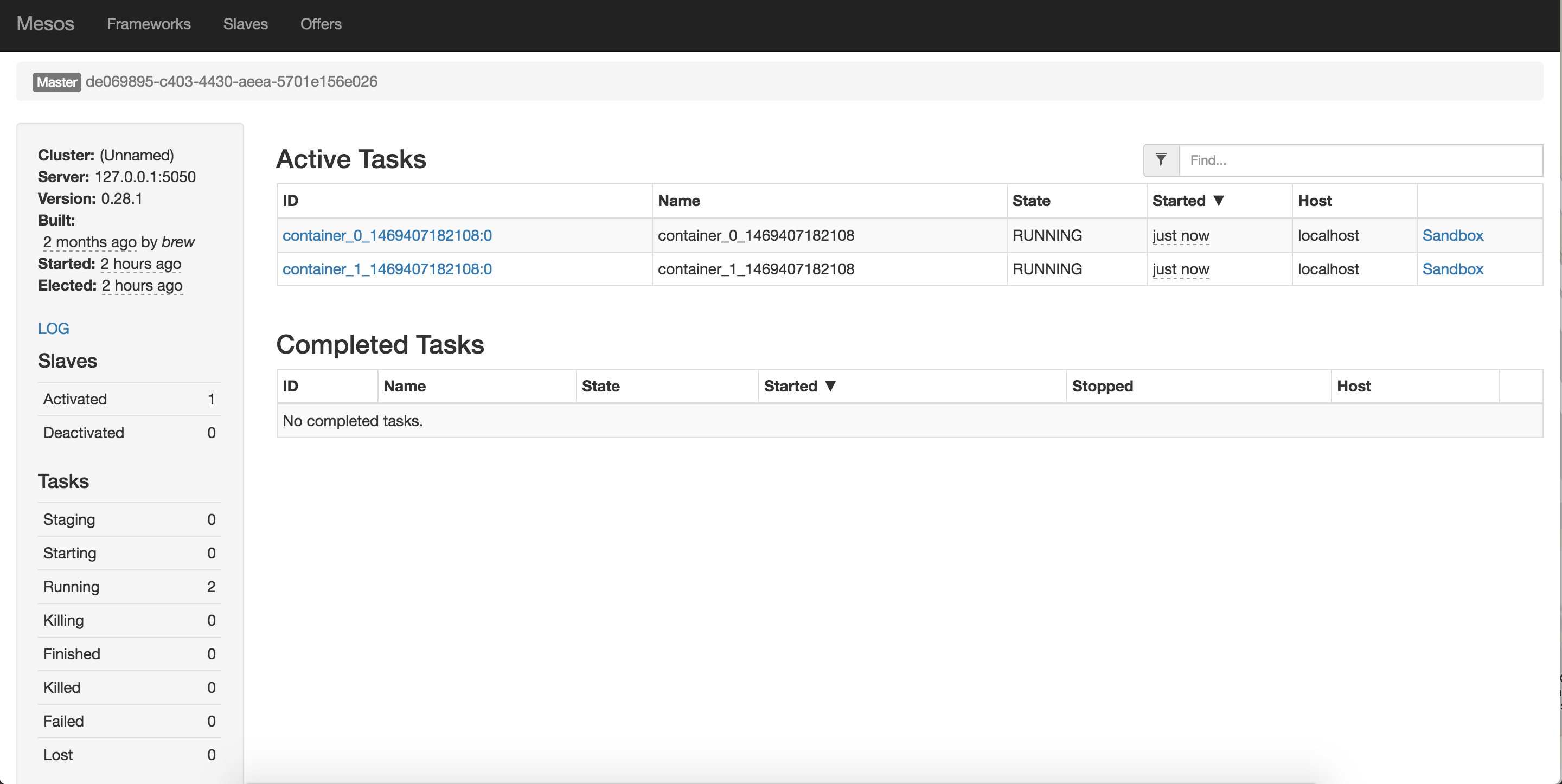Screen dimensions: 1562x784
Task: Click the Version 0.28.1 text
Action: tap(89, 199)
